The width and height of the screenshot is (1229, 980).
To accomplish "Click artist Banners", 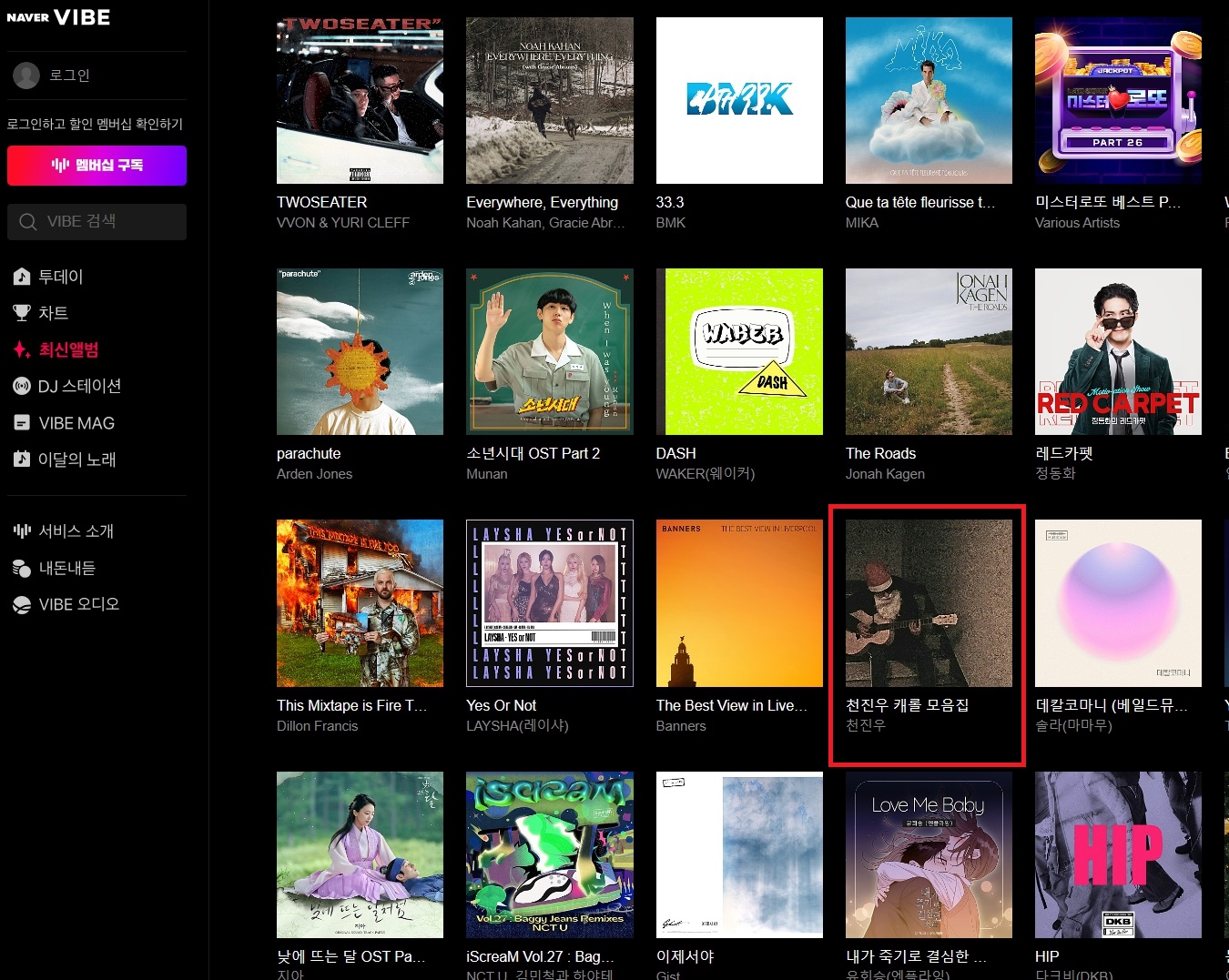I will tap(681, 726).
